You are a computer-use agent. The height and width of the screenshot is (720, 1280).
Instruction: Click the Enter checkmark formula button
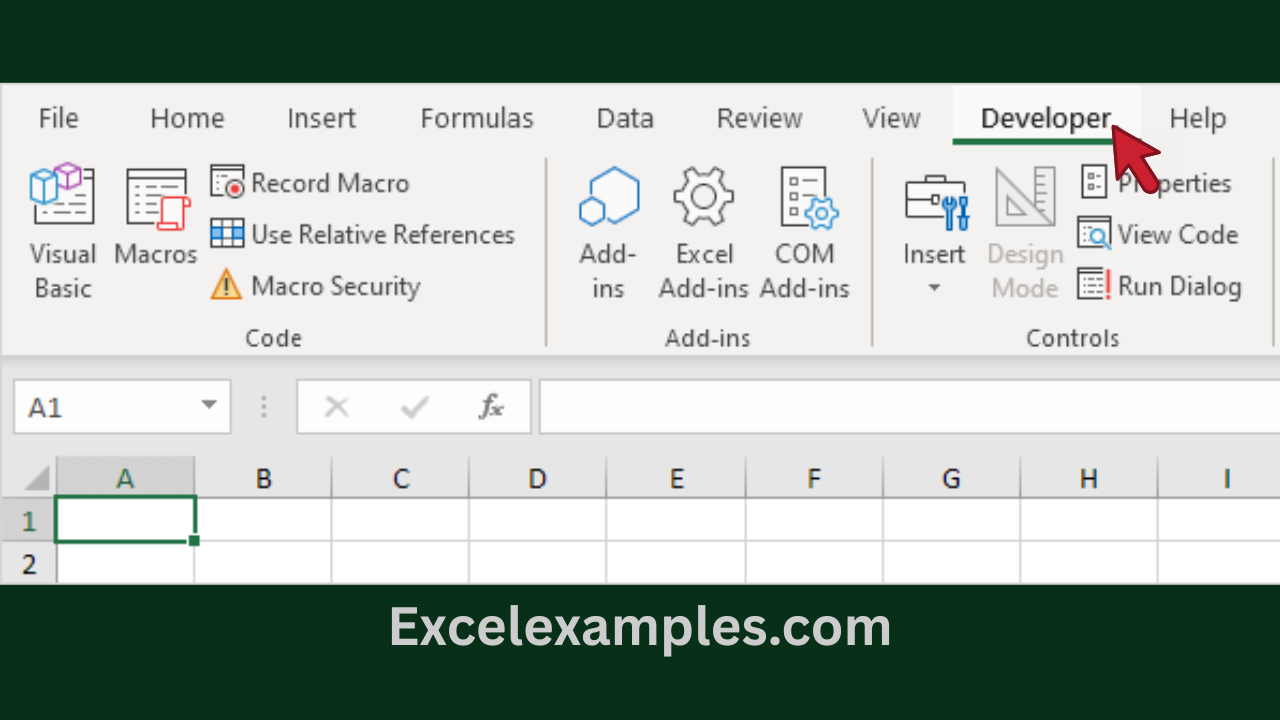point(413,407)
